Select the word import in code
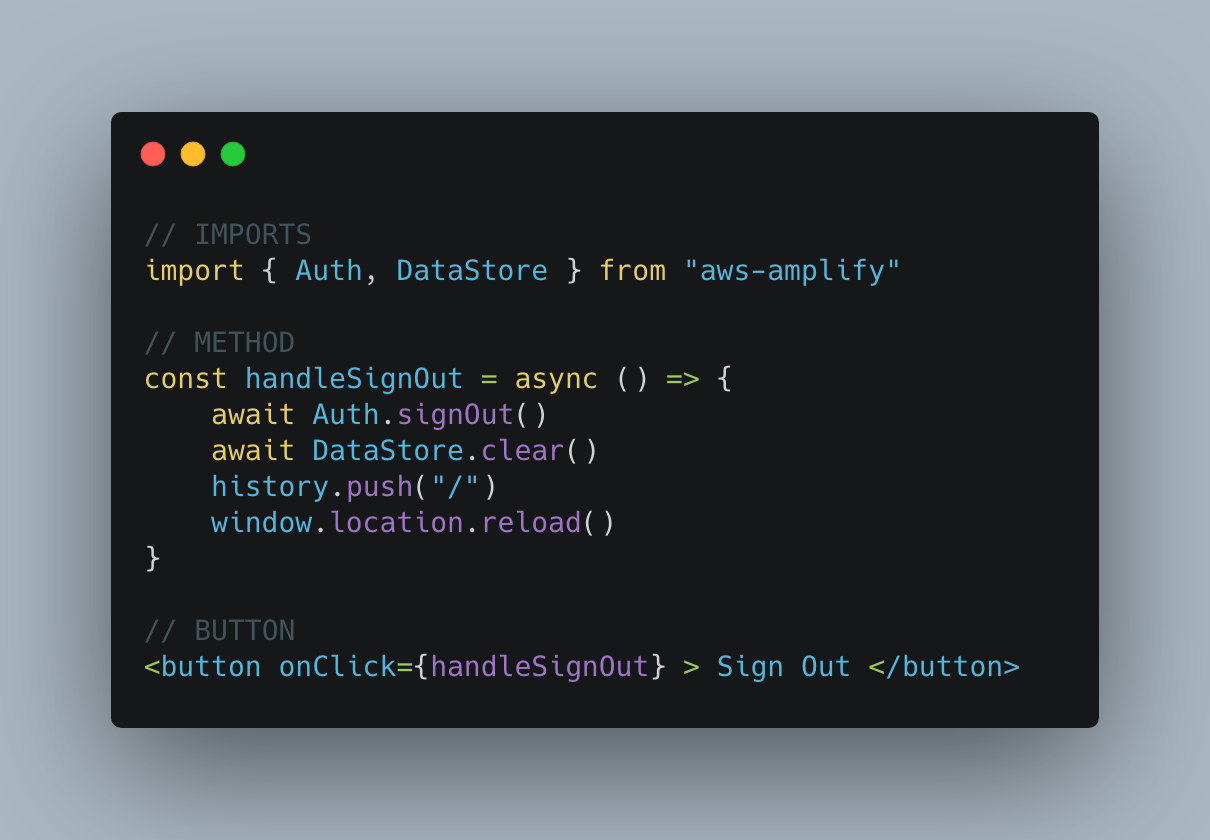Screen dimensions: 1210x840 pyautogui.click(x=195, y=271)
